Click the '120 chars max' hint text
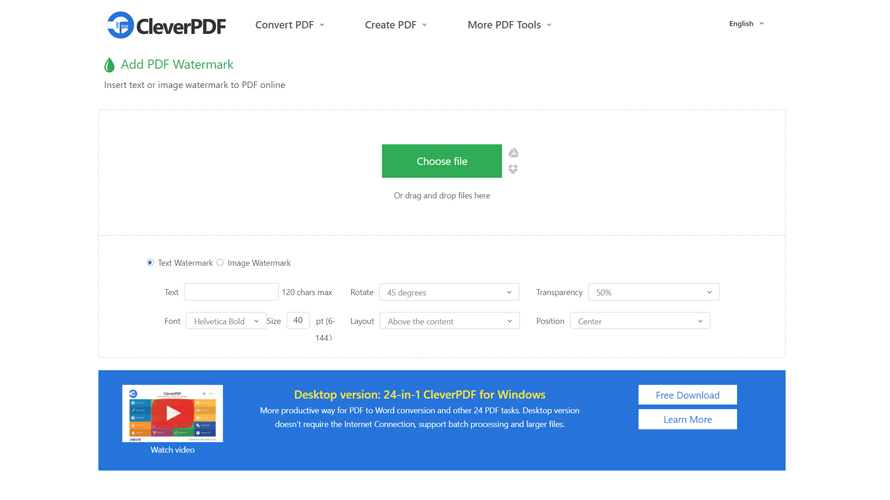Viewport: 890px width, 500px height. pyautogui.click(x=307, y=292)
